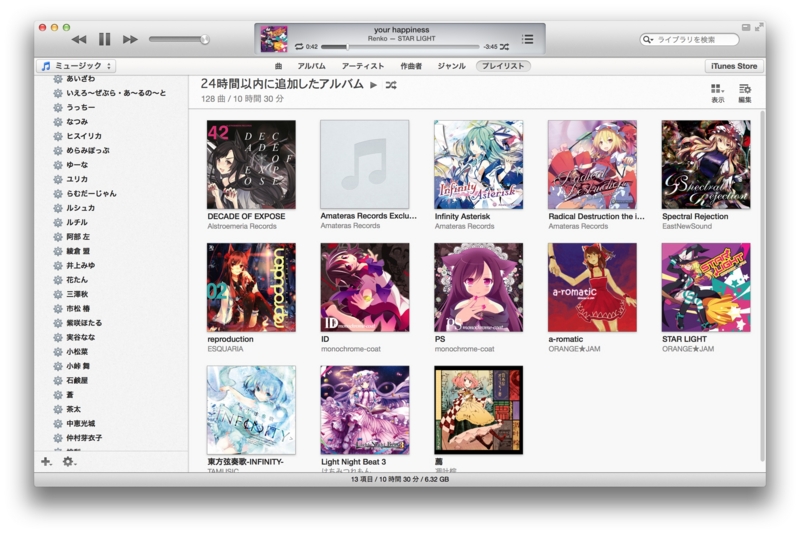Image resolution: width=800 pixels, height=534 pixels.
Task: Open the STAR LIGHT album cover
Action: click(706, 287)
